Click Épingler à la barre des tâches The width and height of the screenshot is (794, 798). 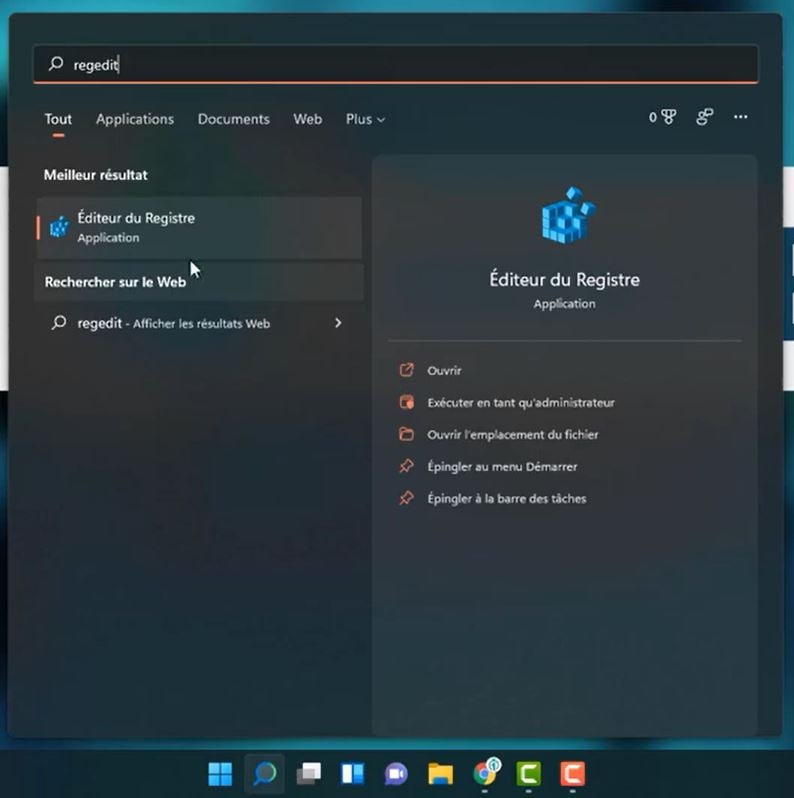pos(506,499)
